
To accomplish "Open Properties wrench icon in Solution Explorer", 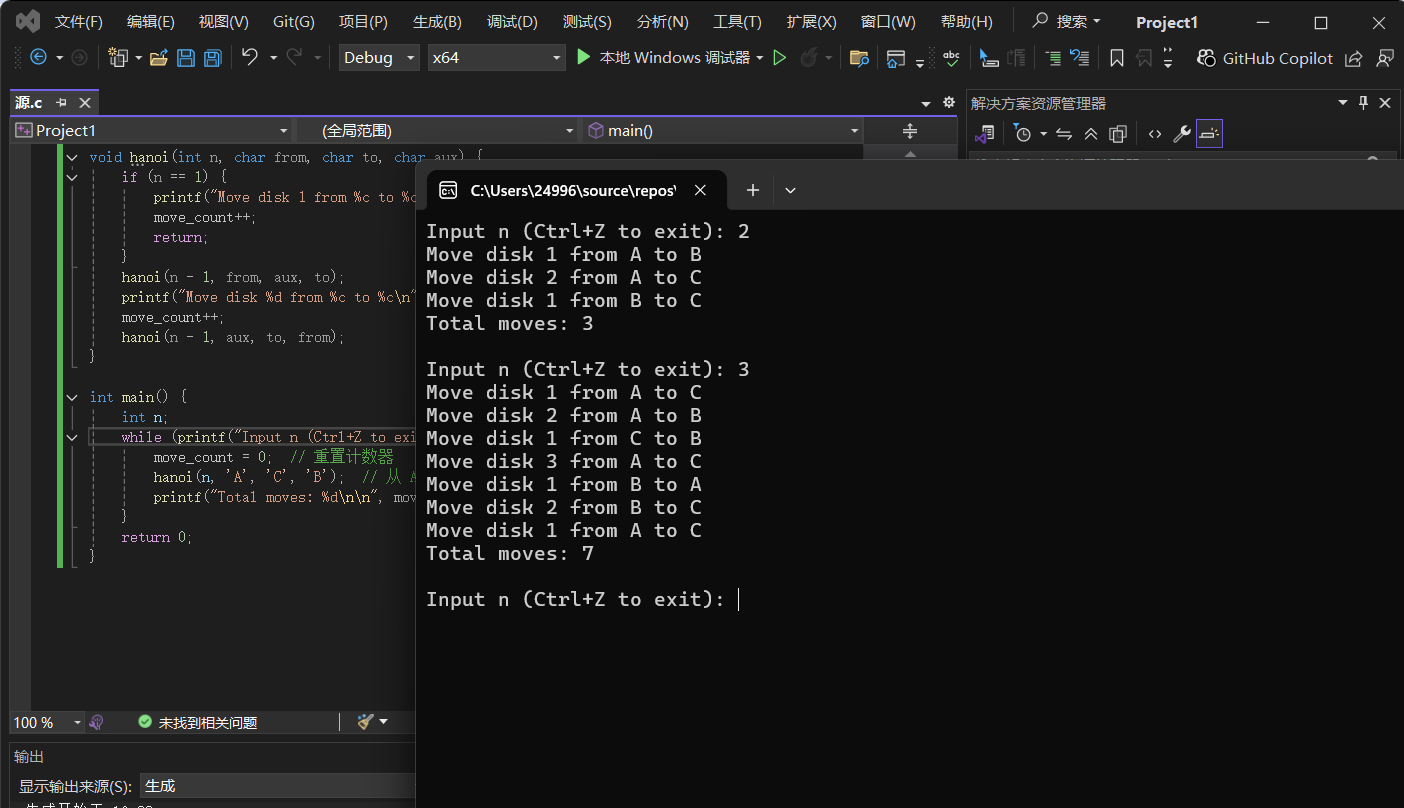I will (x=1182, y=133).
